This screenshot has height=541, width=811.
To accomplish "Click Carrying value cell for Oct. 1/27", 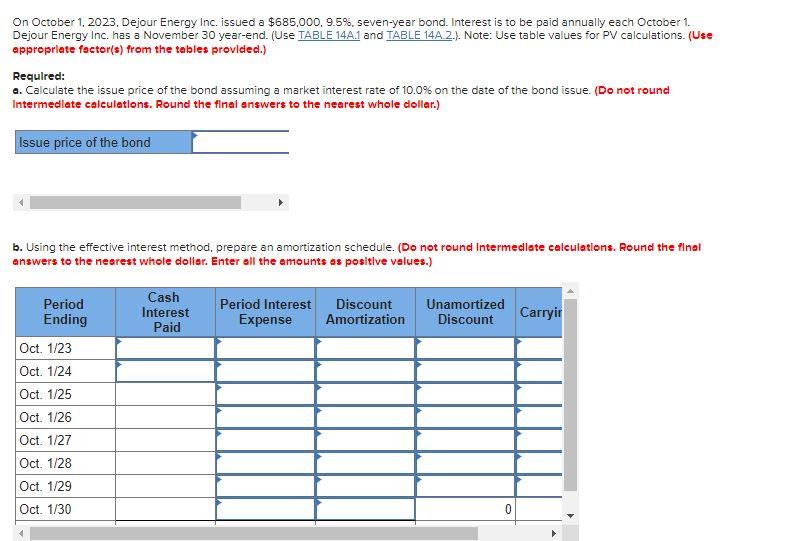I will click(x=539, y=440).
